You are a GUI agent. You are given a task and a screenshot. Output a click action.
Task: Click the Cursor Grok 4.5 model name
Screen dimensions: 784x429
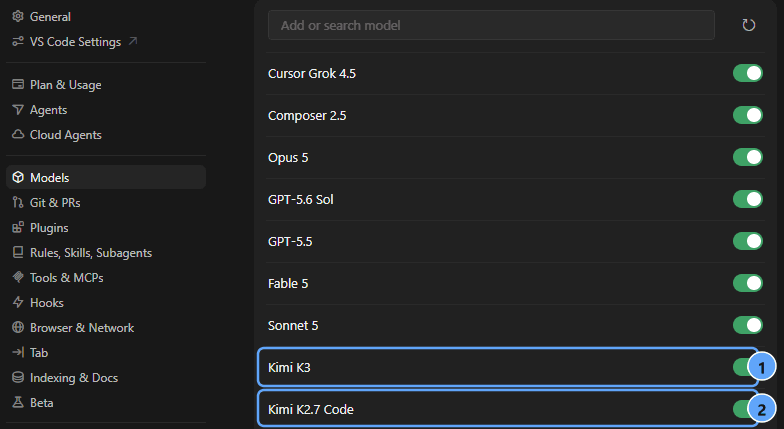coord(312,74)
